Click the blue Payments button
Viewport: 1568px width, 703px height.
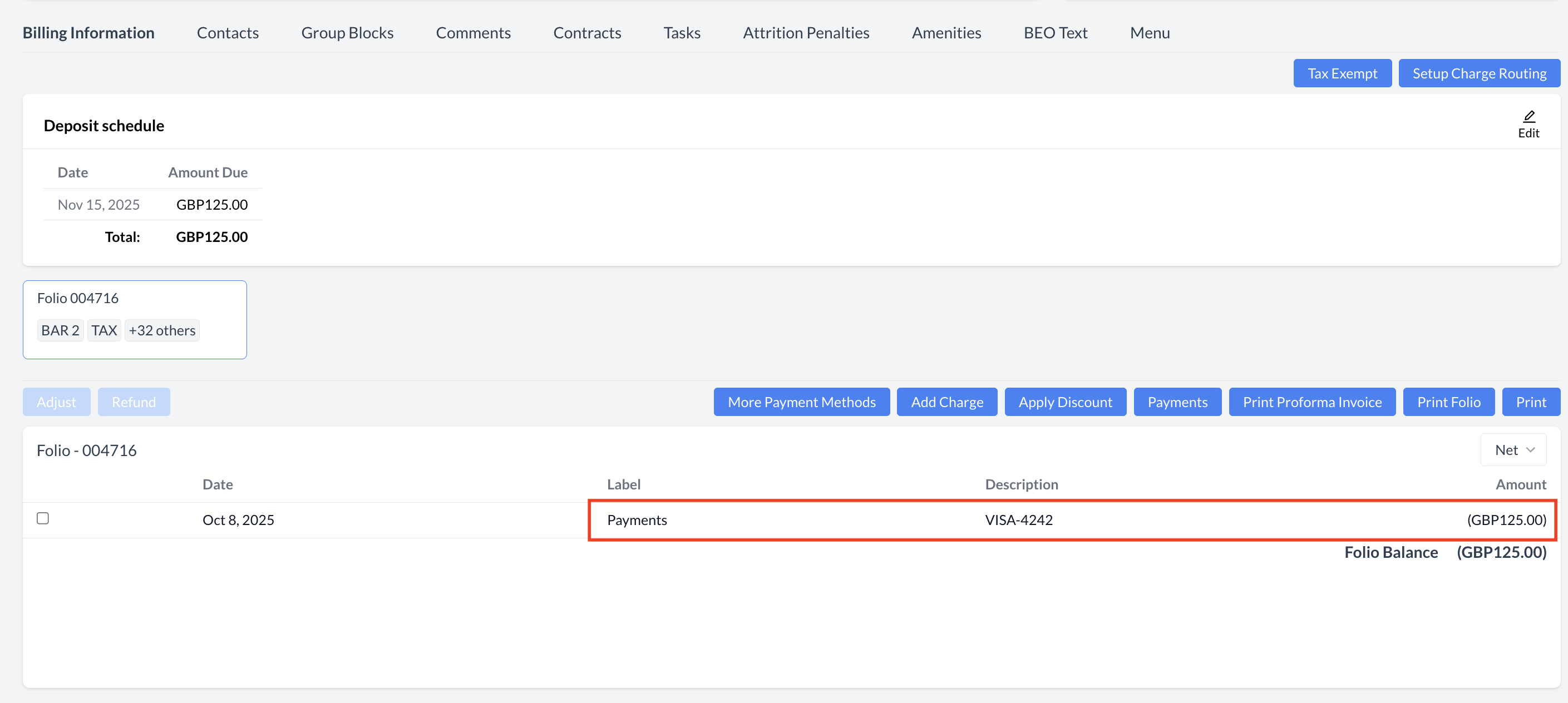(x=1177, y=402)
